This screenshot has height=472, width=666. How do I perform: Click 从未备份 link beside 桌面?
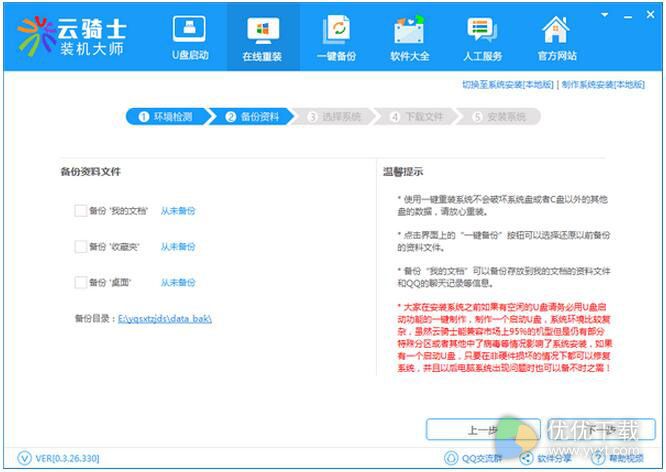point(178,283)
